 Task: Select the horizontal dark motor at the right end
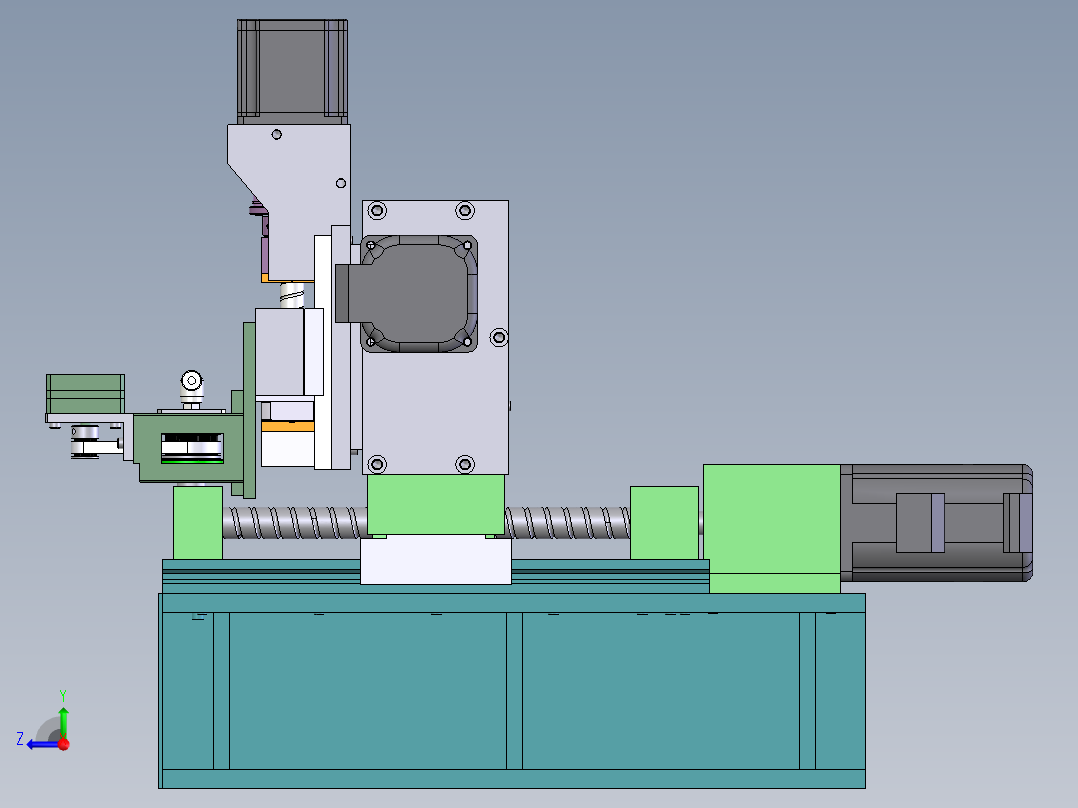coord(936,523)
